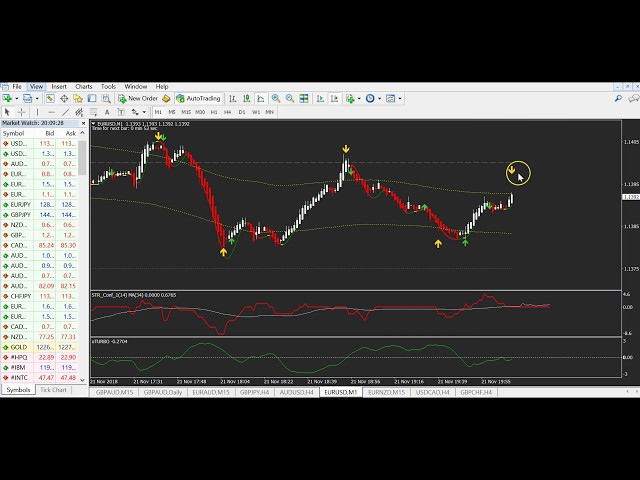The image size is (640, 480).
Task: Click the New Order button
Action: tap(139, 99)
